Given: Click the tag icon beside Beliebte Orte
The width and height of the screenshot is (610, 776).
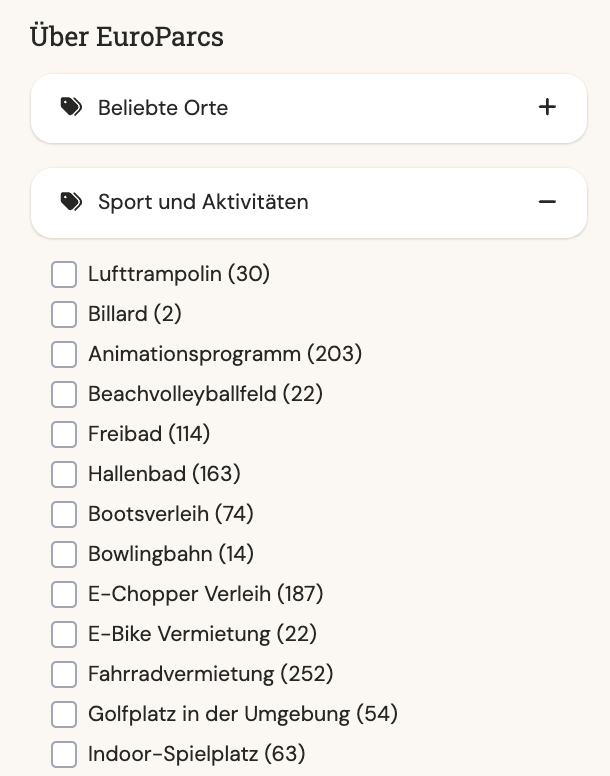Looking at the screenshot, I should 71,107.
